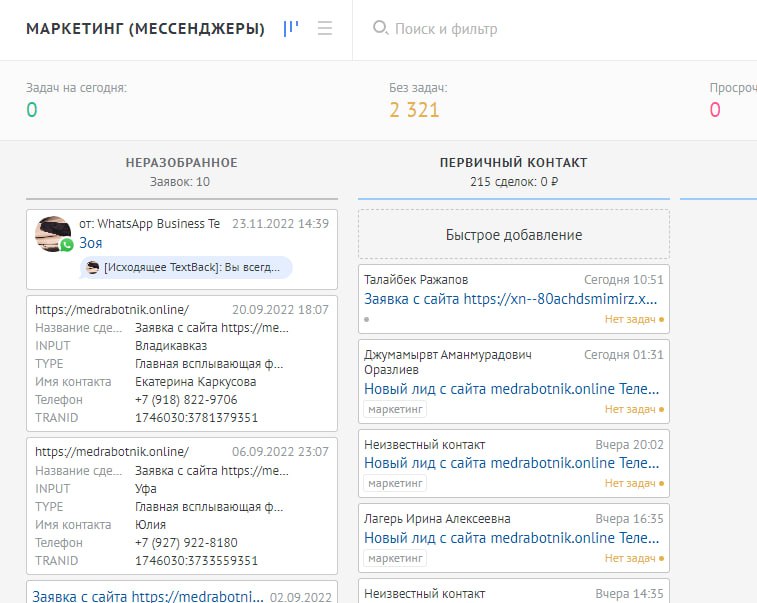
Task: Click the WhatsApp badge on Зоя's avatar
Action: click(x=67, y=245)
